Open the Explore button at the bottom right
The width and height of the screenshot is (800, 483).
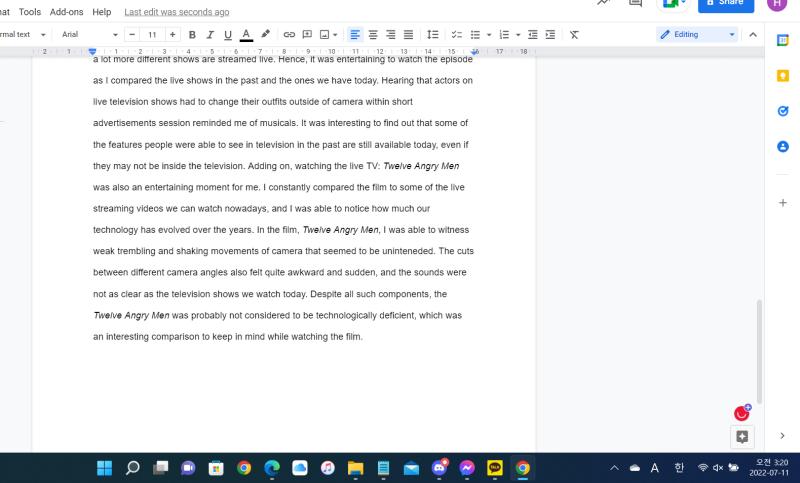[x=742, y=437]
